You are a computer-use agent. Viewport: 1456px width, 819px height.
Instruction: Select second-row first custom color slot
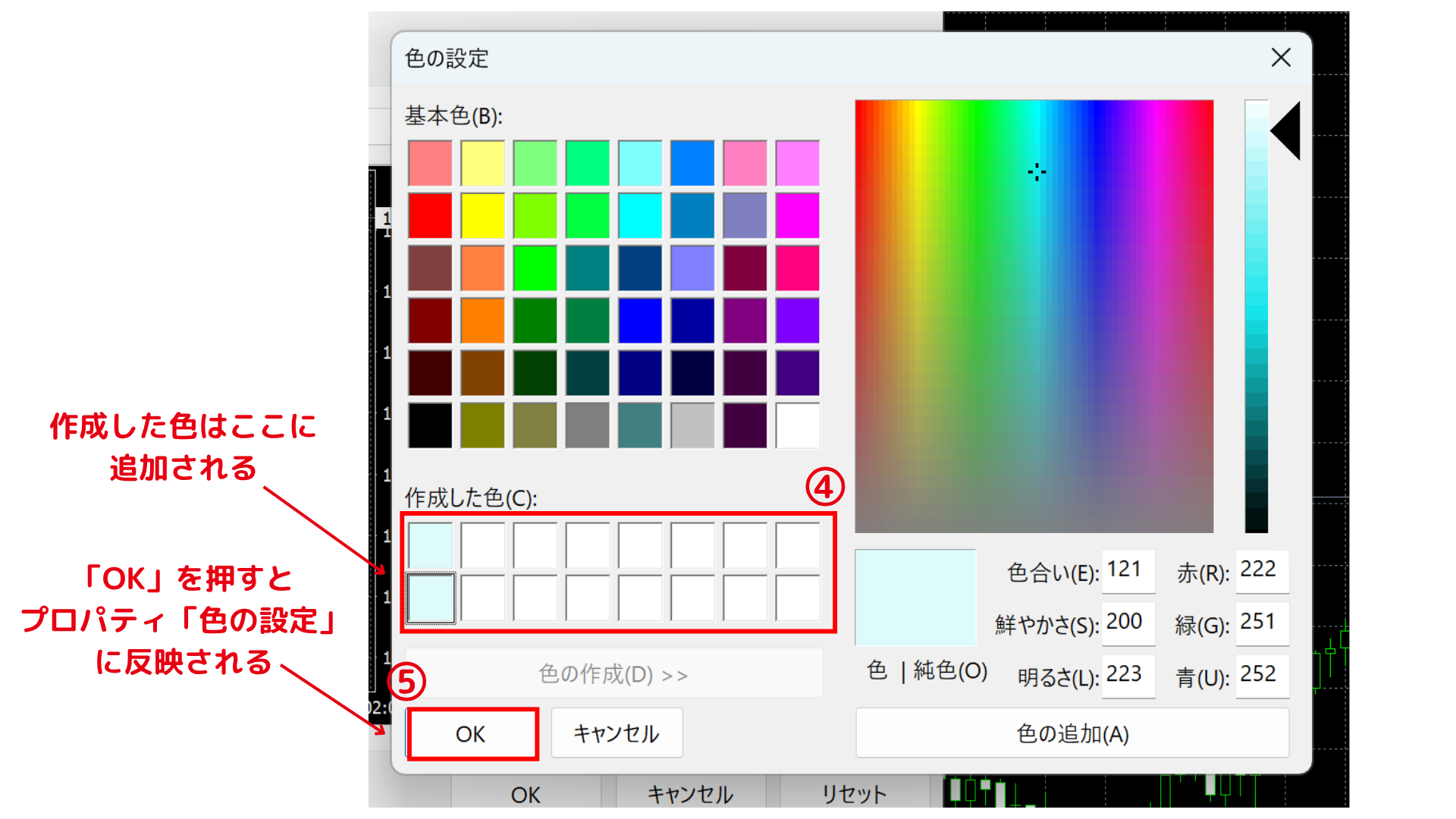tap(430, 598)
